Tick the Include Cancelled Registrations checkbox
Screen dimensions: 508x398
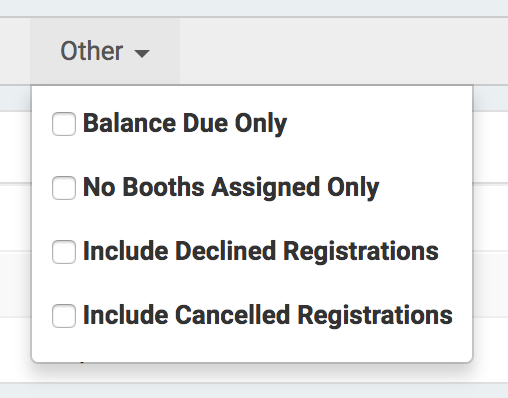64,316
